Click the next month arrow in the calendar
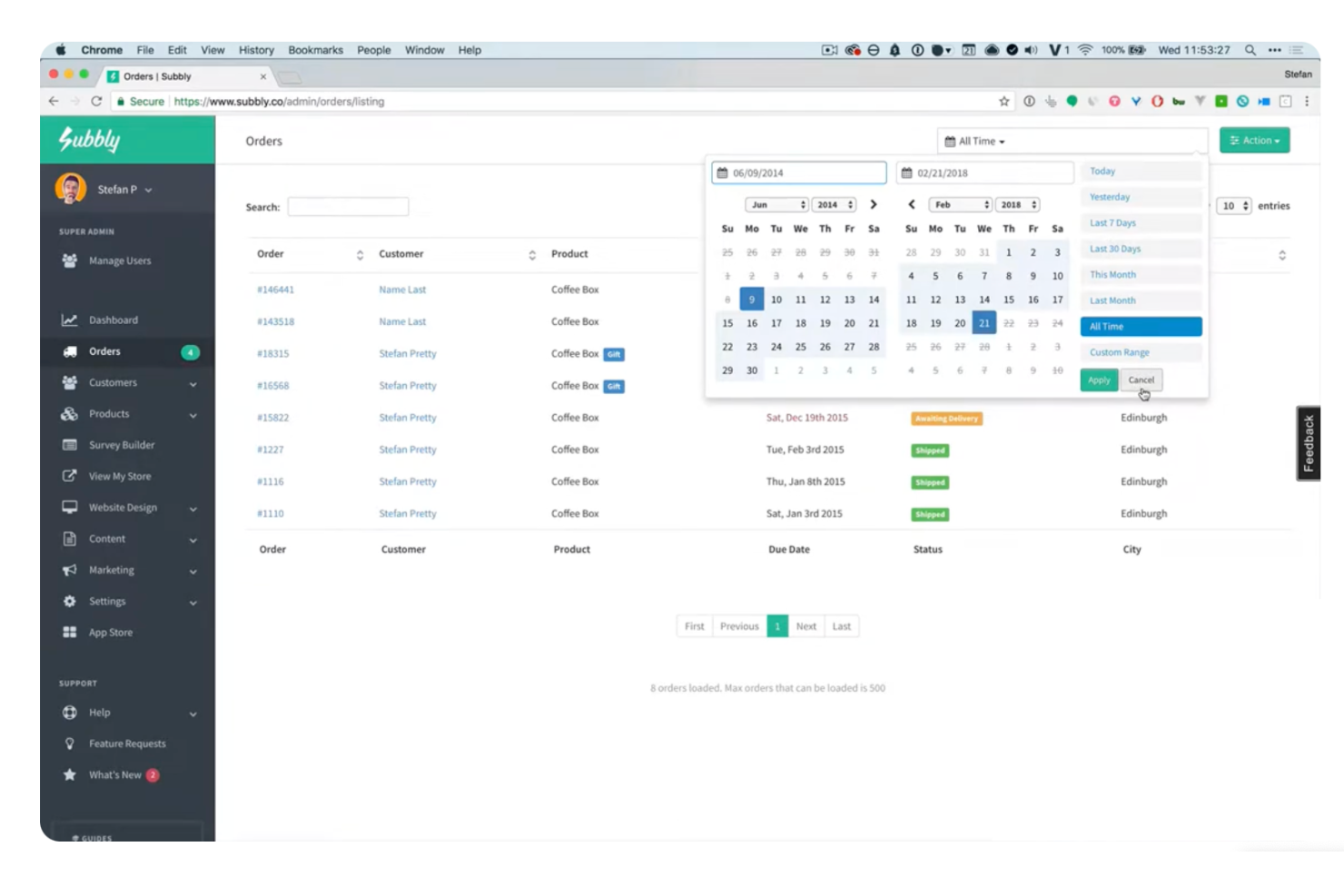 [873, 204]
